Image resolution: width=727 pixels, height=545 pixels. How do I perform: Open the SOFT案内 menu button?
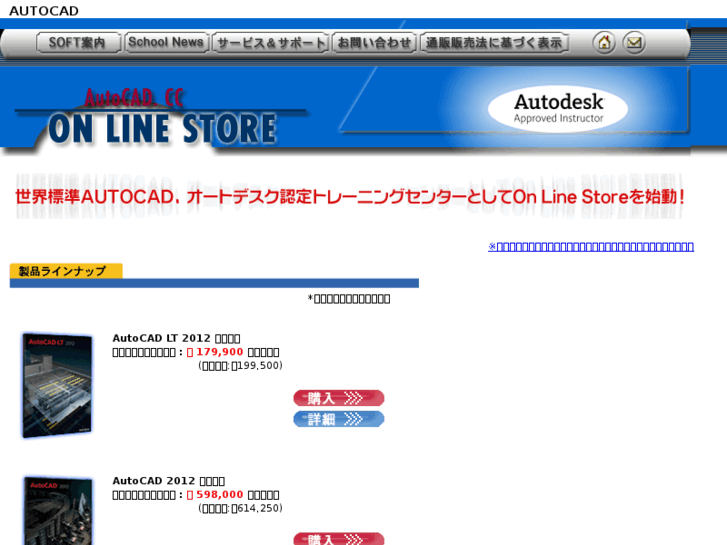point(77,43)
